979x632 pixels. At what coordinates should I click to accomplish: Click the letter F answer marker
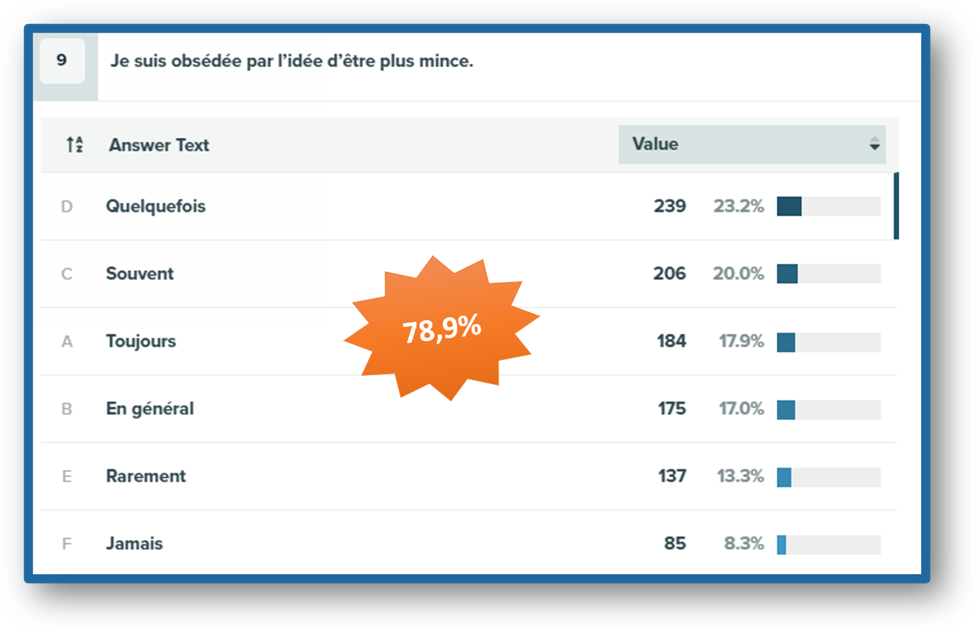(x=67, y=544)
